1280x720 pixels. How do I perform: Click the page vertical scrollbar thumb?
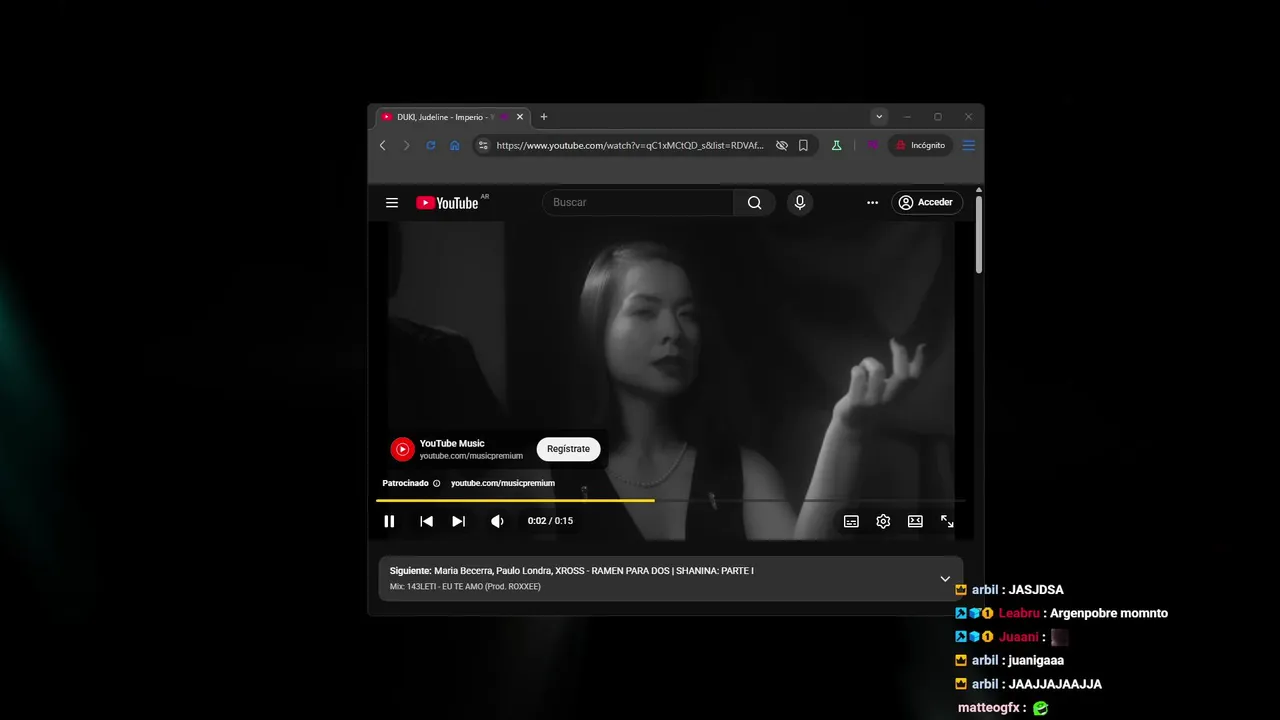tap(979, 233)
